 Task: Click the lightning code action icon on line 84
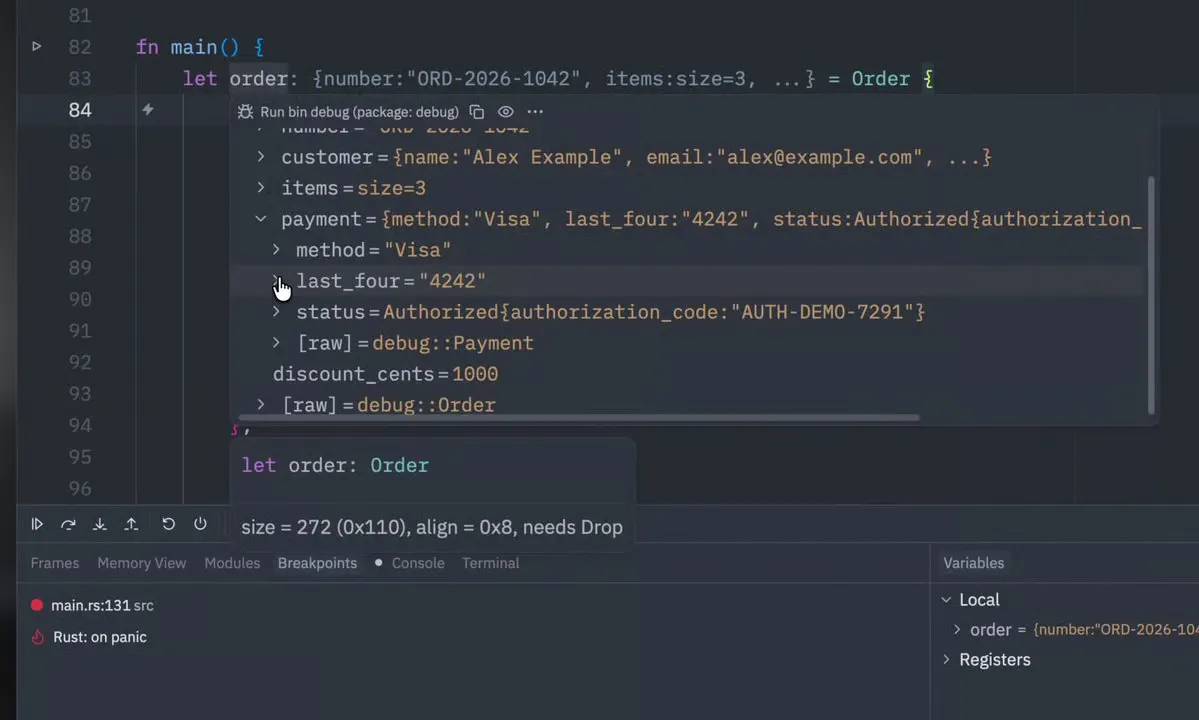(148, 110)
